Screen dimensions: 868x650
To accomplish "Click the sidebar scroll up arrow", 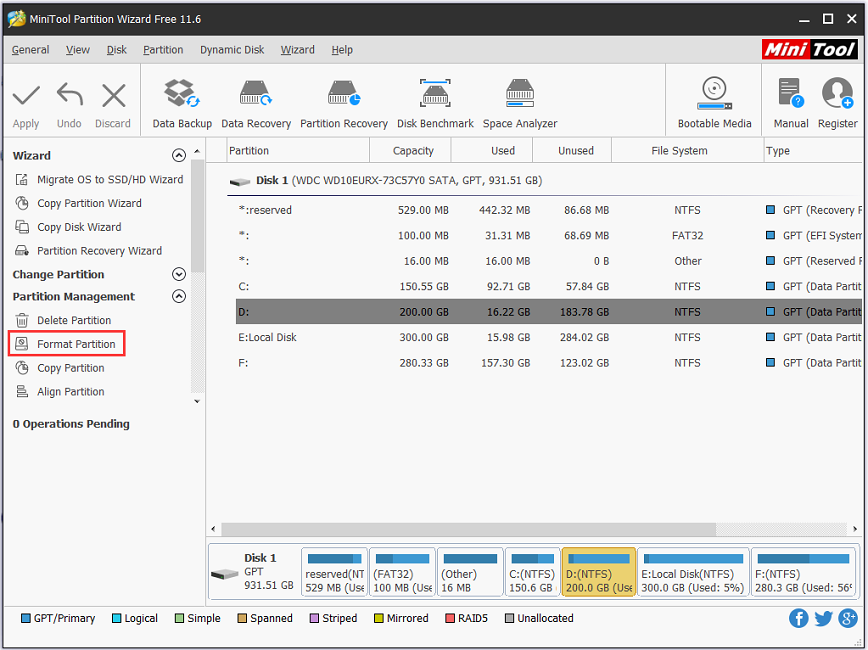I will [197, 152].
